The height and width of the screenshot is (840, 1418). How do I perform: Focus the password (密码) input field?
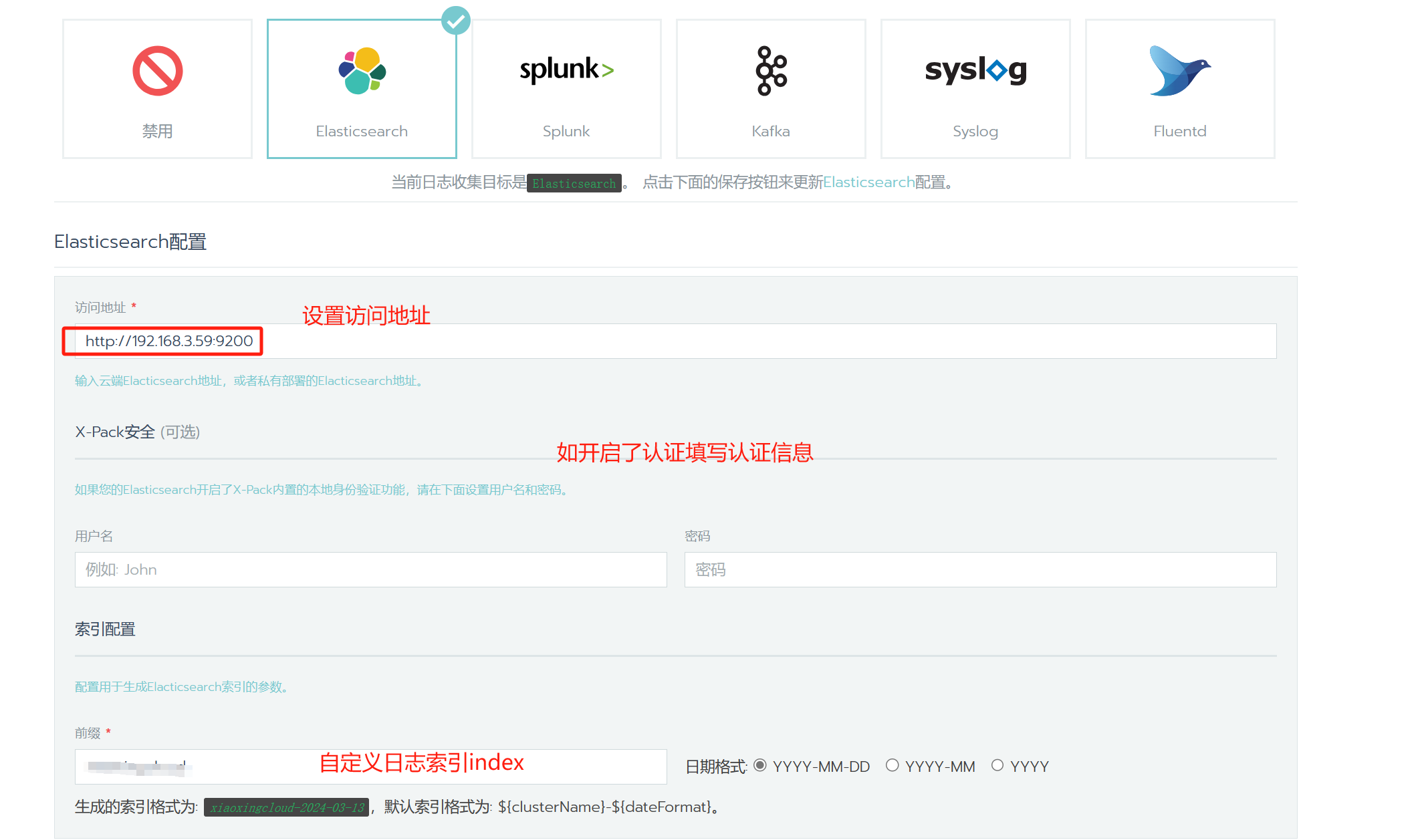coord(980,569)
